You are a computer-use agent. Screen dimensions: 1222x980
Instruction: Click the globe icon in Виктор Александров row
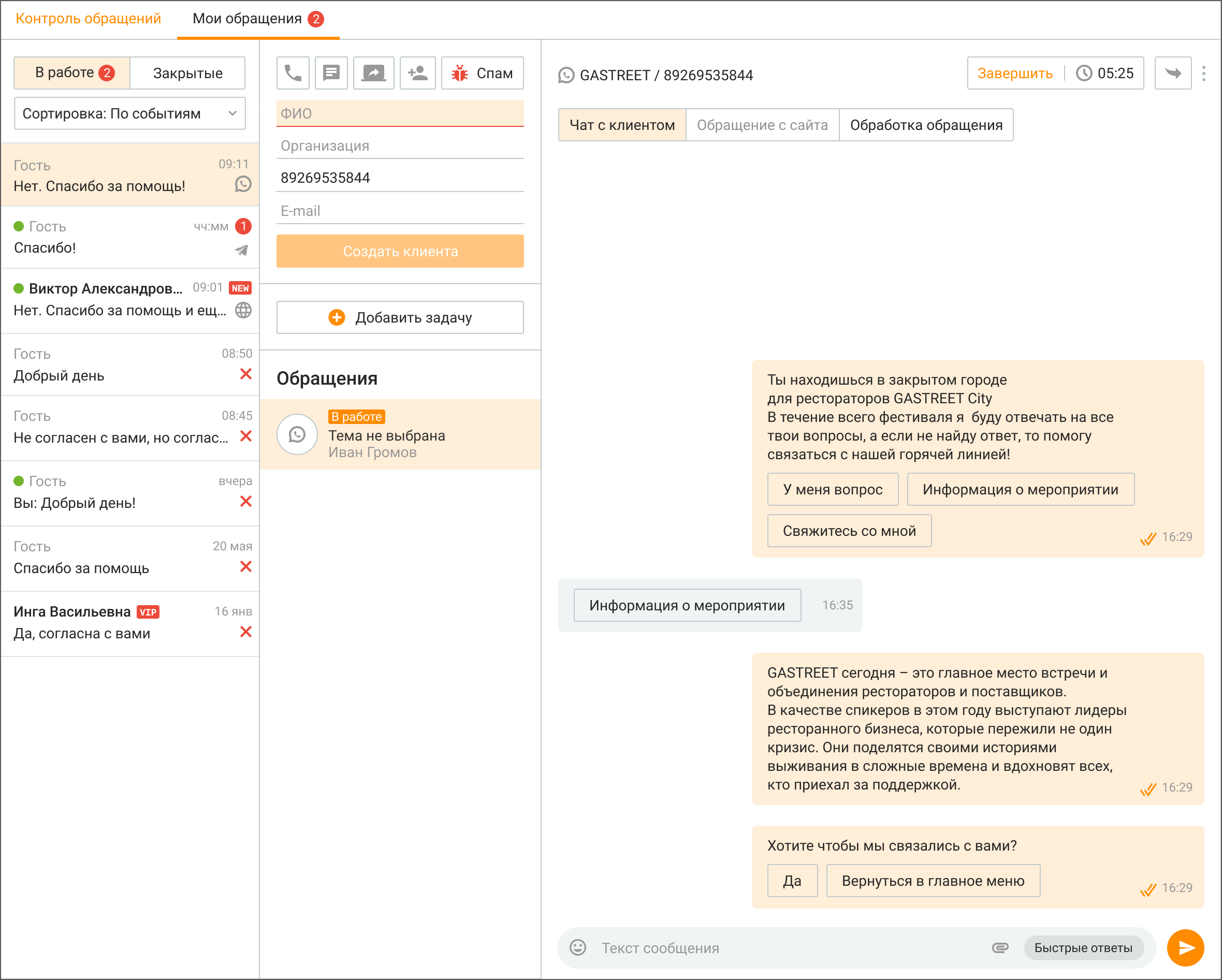point(243,310)
